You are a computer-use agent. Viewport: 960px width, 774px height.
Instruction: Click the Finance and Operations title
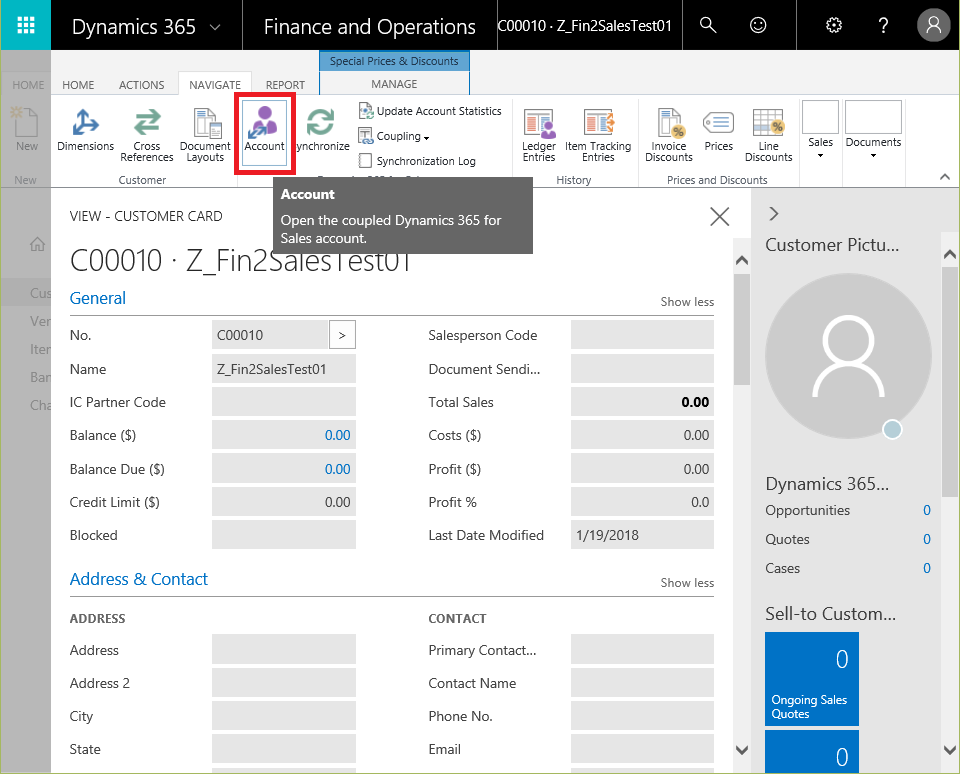click(x=369, y=26)
